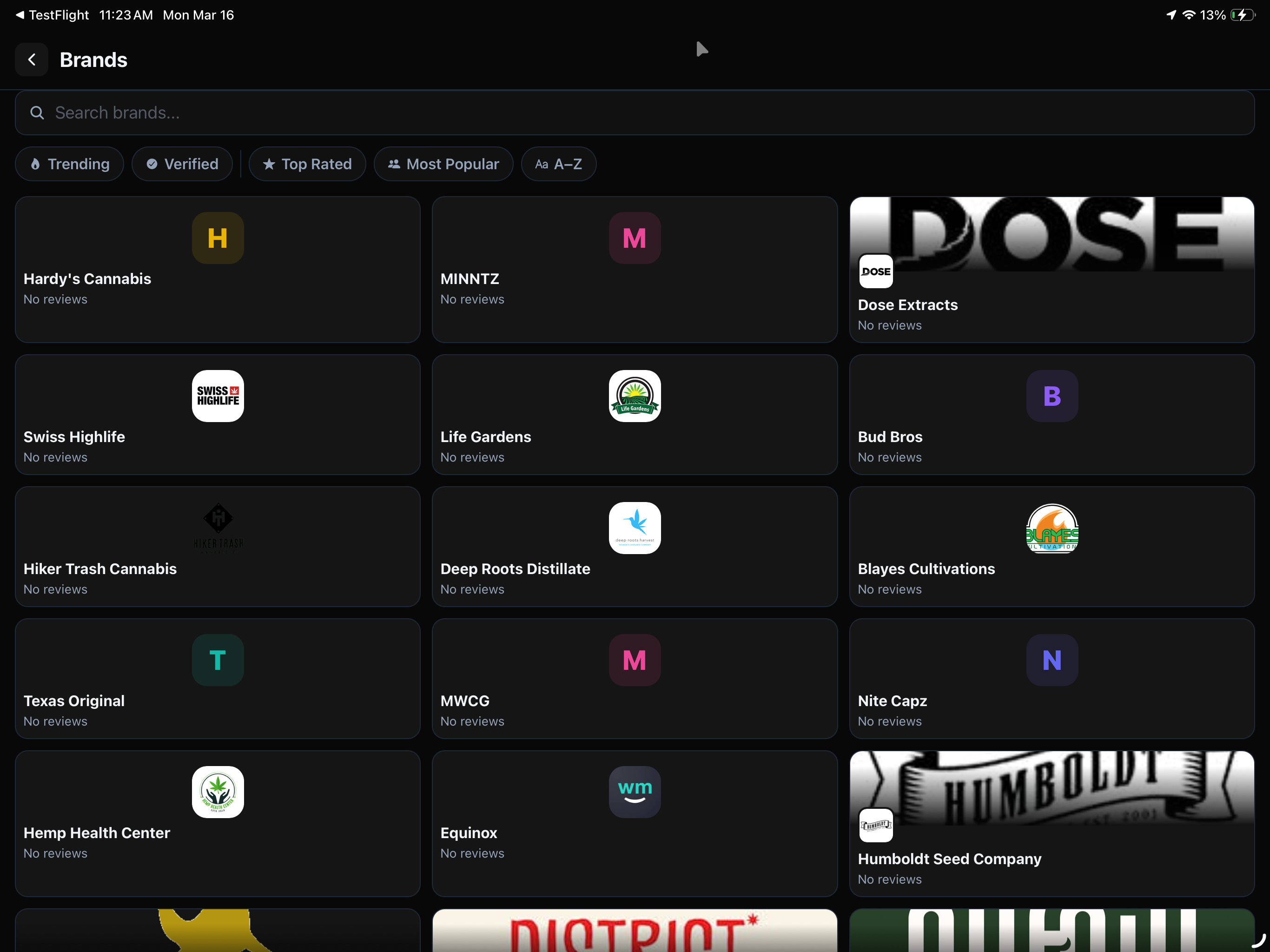This screenshot has width=1270, height=952.
Task: Tap the battery indicator in status bar
Action: coord(1243,15)
